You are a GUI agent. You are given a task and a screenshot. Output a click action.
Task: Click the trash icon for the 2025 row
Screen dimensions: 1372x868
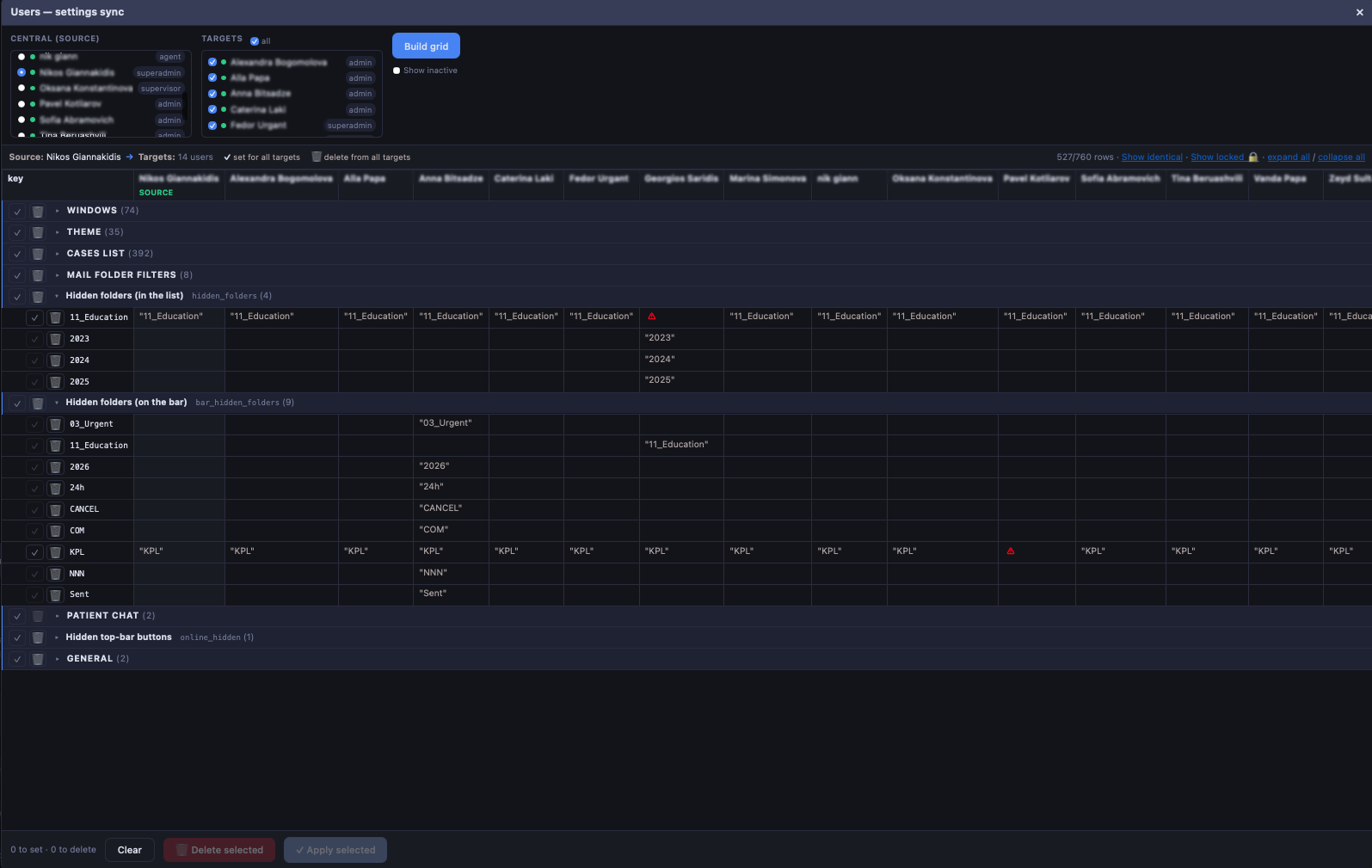click(55, 382)
